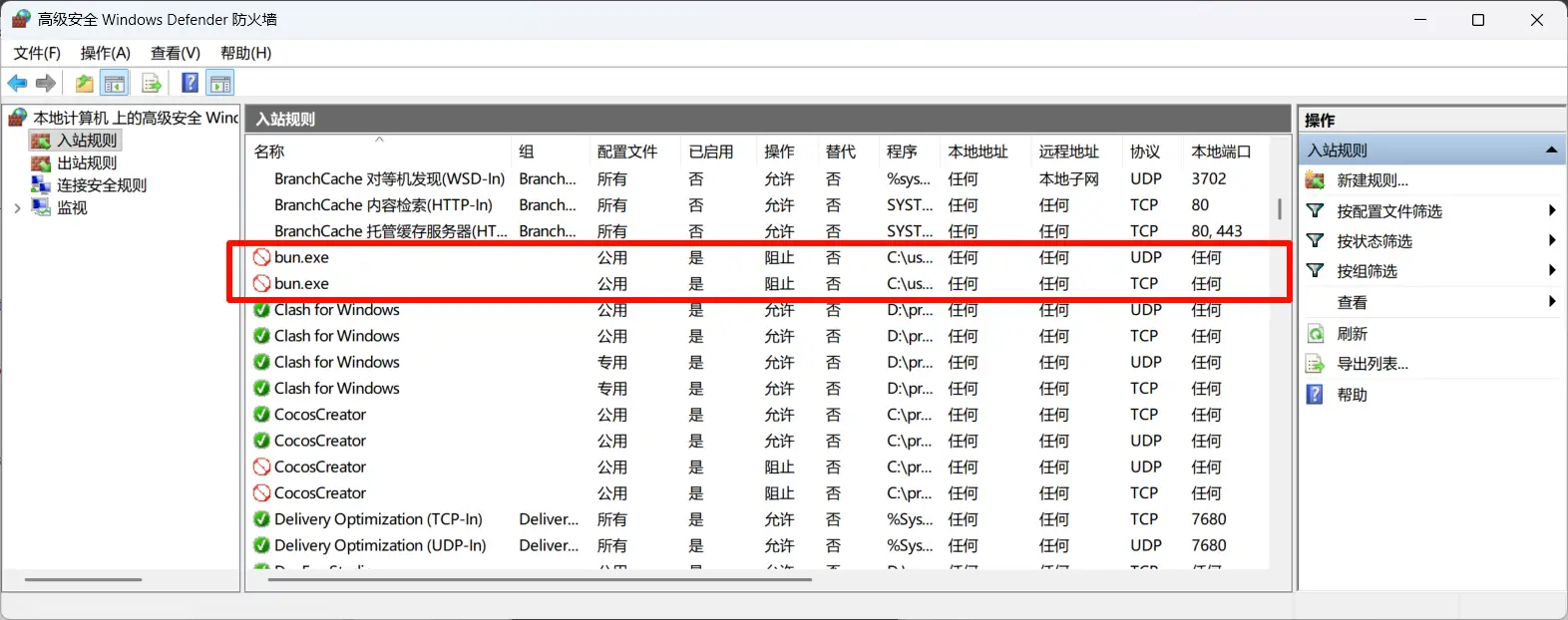Click 按组筛选 in the actions pane
Screen dimensions: 1568x620
[1367, 271]
